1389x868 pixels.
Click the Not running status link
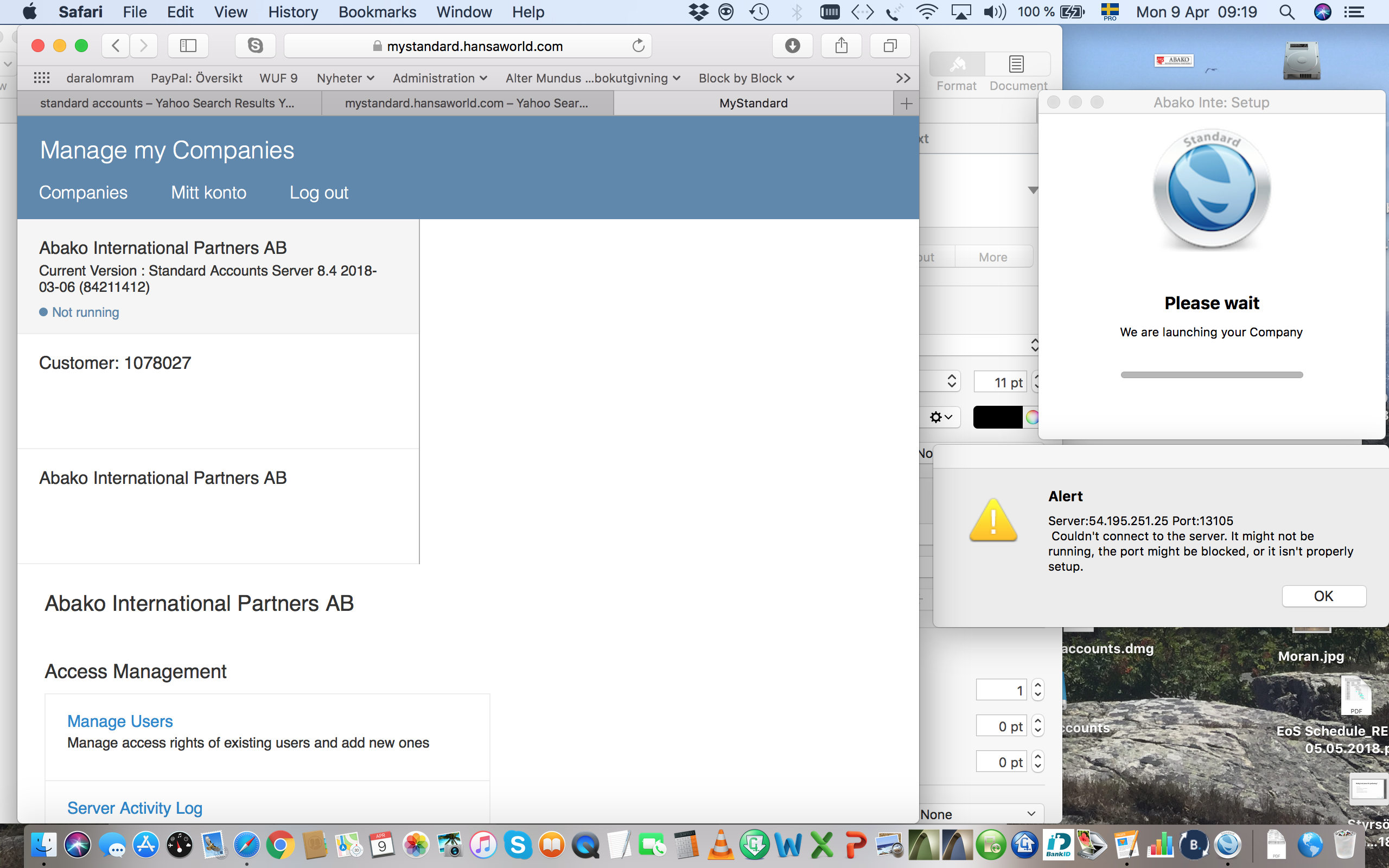coord(86,312)
